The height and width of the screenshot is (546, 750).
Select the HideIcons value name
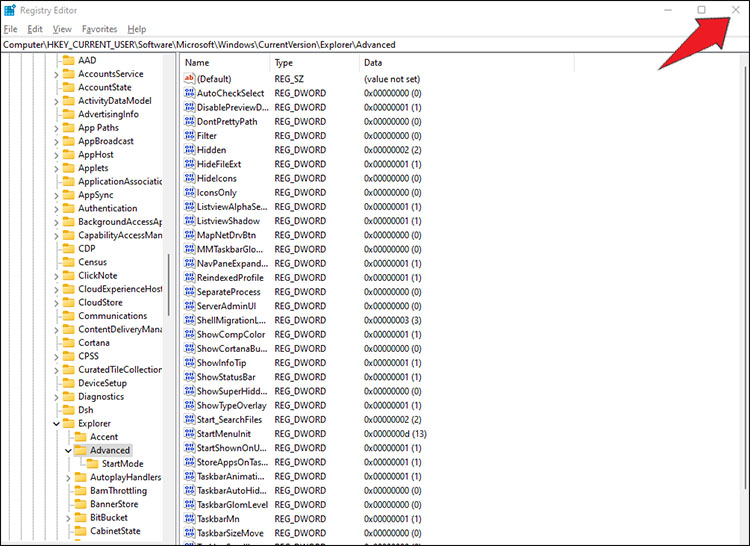217,178
